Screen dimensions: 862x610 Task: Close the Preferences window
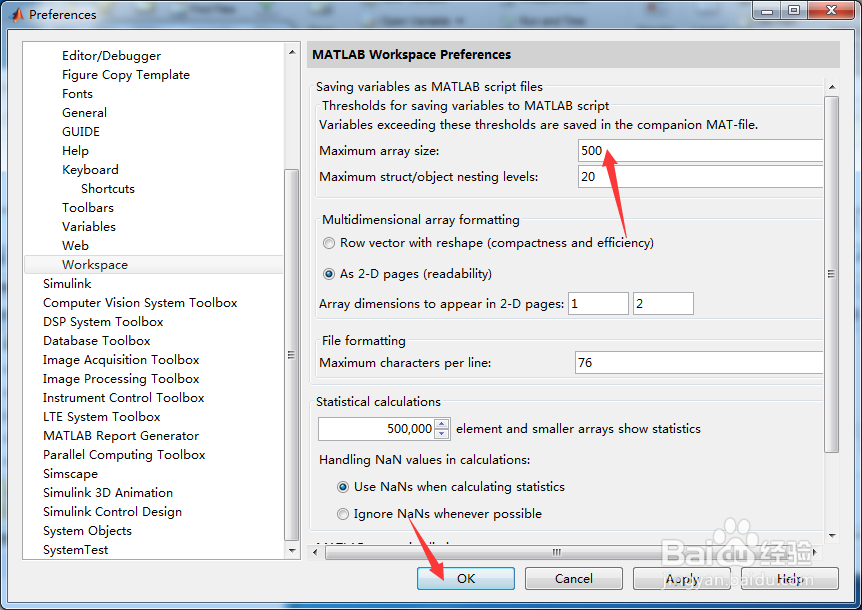(x=831, y=11)
